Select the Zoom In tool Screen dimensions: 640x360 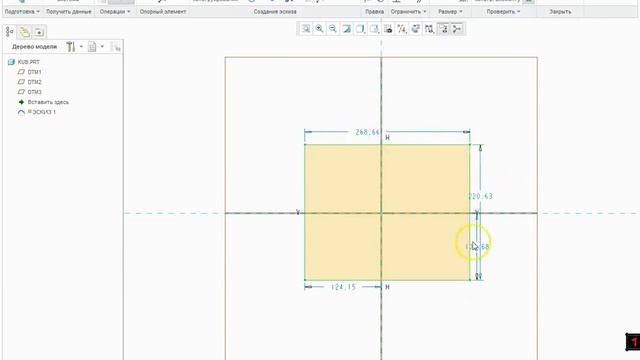pyautogui.click(x=319, y=29)
